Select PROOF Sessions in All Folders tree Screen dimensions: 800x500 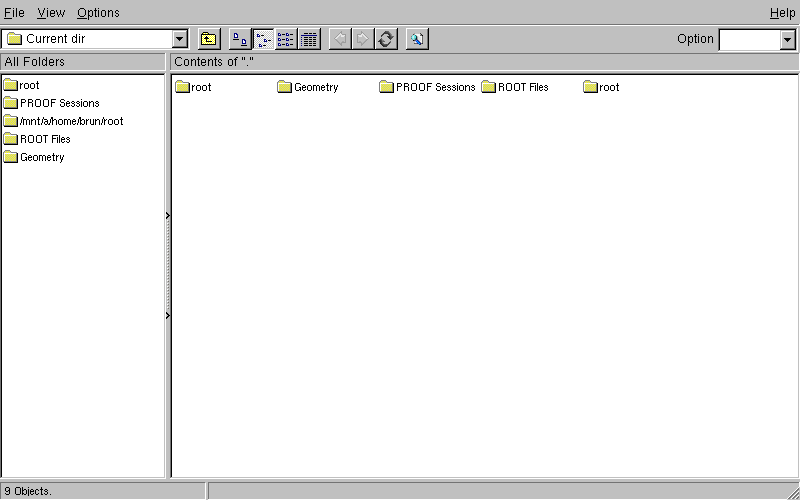tap(59, 103)
